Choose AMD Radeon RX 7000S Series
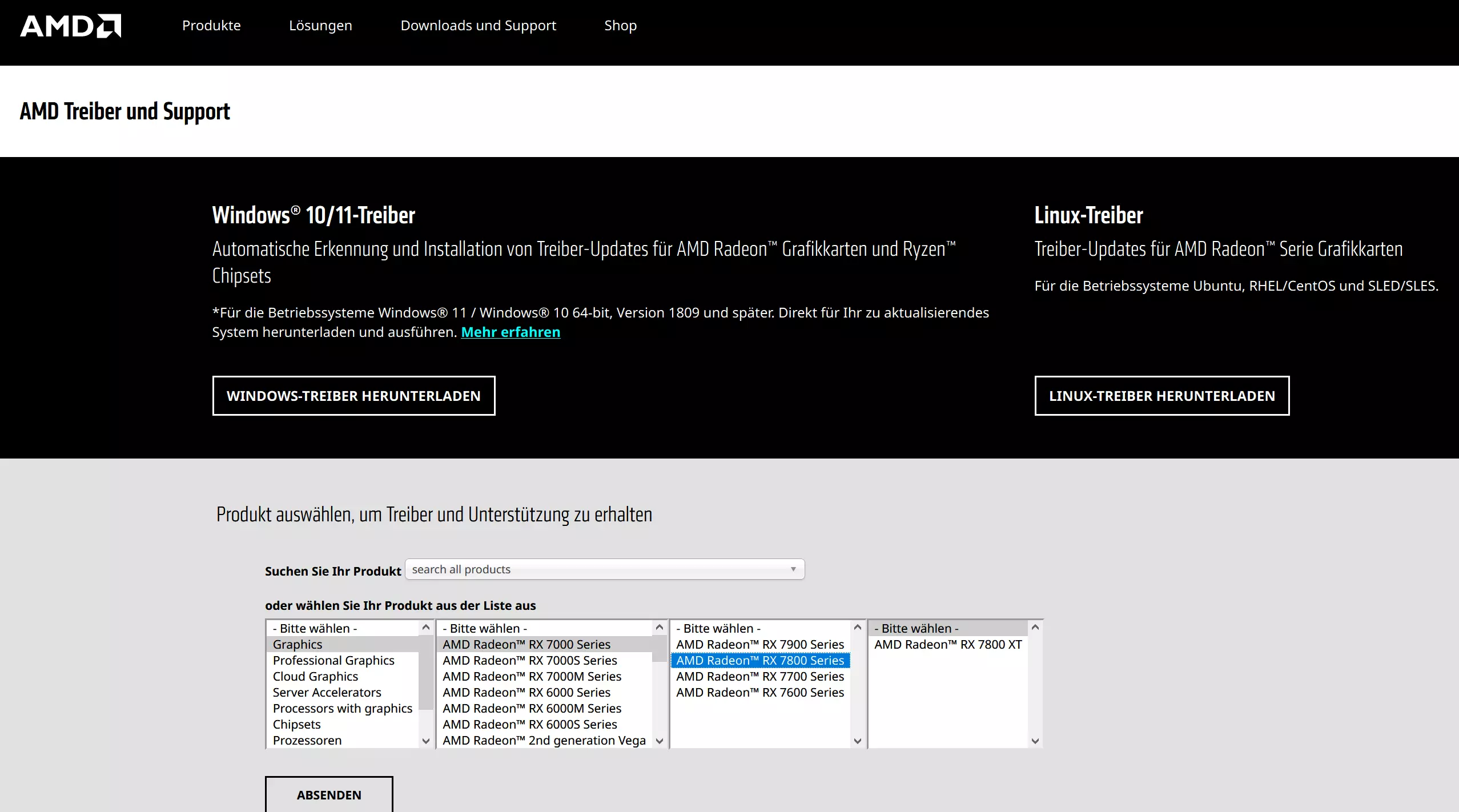 coord(545,660)
